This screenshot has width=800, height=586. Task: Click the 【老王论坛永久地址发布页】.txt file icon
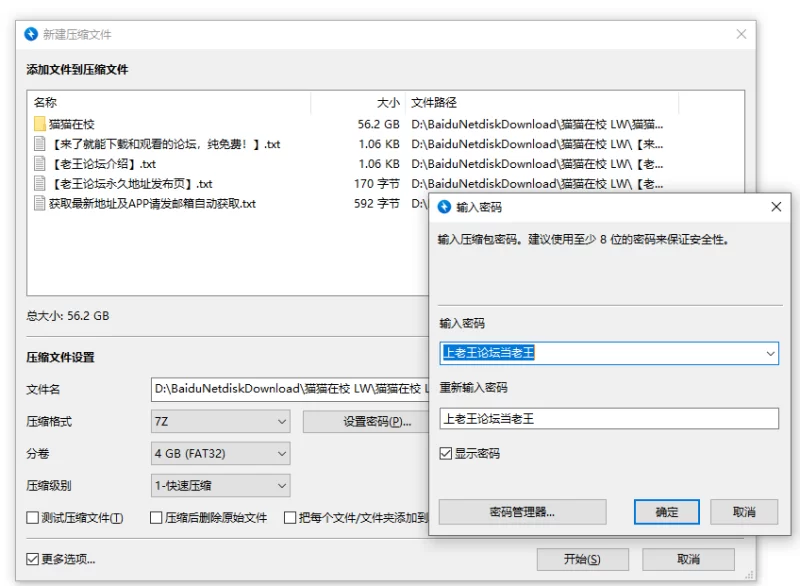coord(40,184)
